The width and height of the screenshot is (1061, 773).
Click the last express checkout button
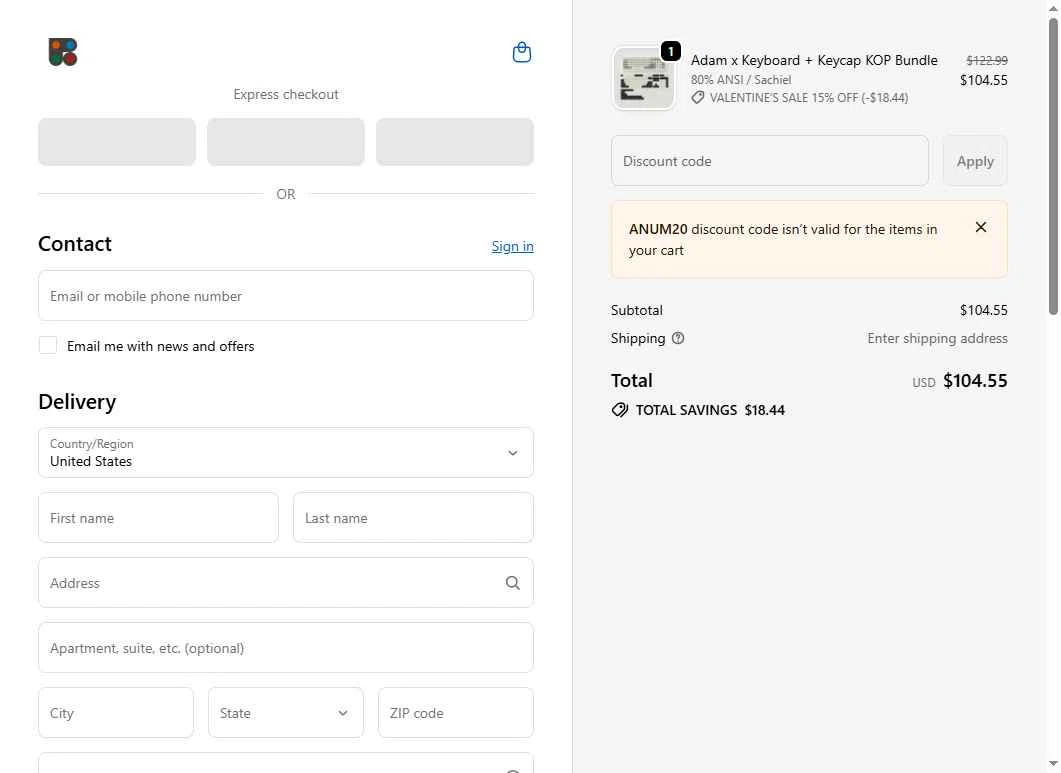point(455,142)
